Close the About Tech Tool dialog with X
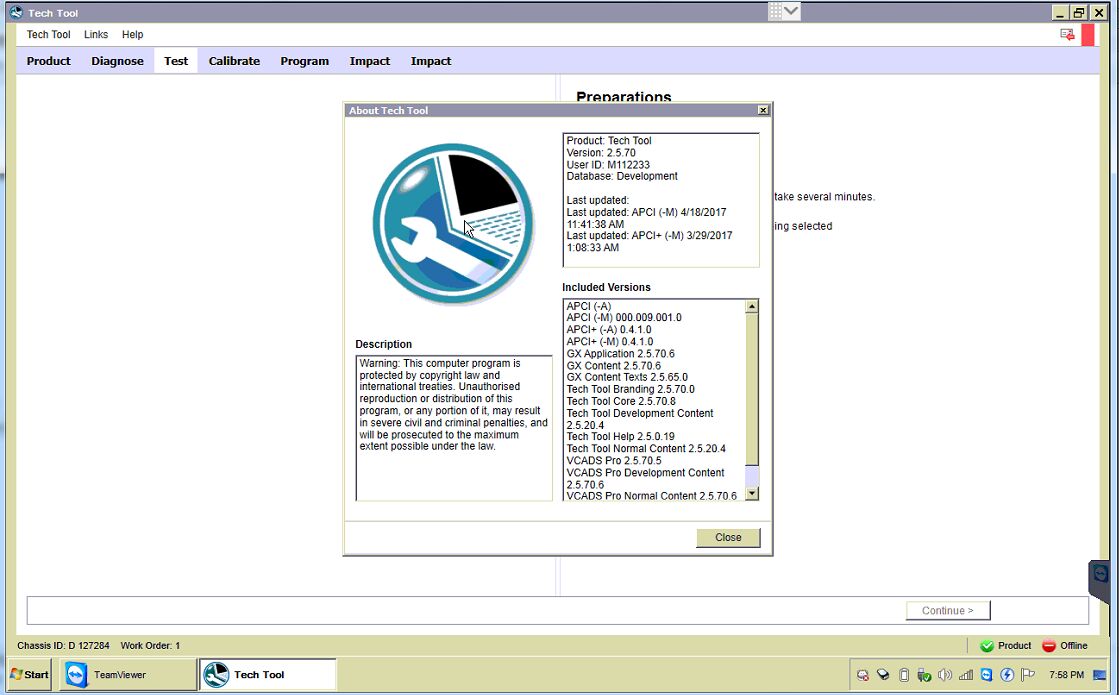The image size is (1119, 695). point(763,110)
